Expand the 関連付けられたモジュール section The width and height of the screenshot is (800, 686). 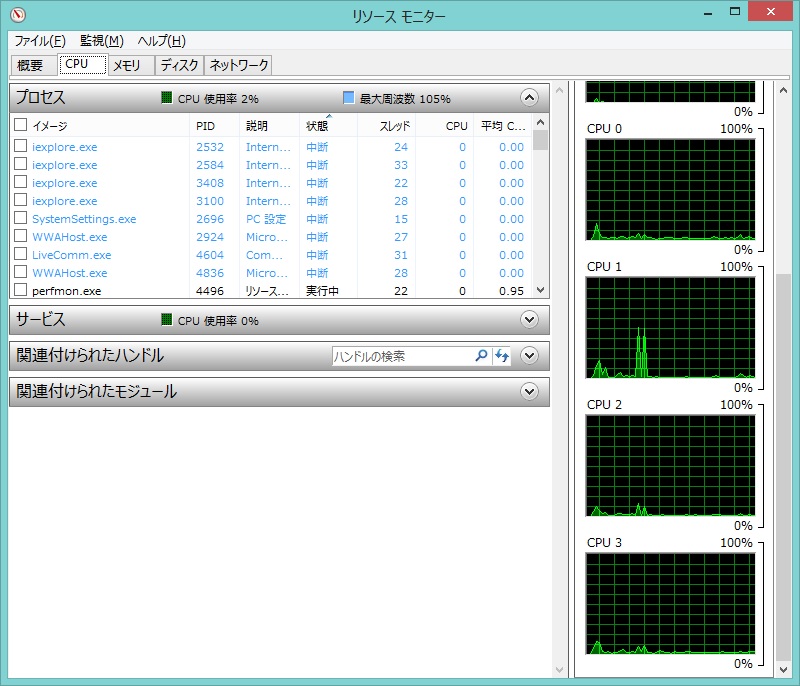click(x=530, y=392)
